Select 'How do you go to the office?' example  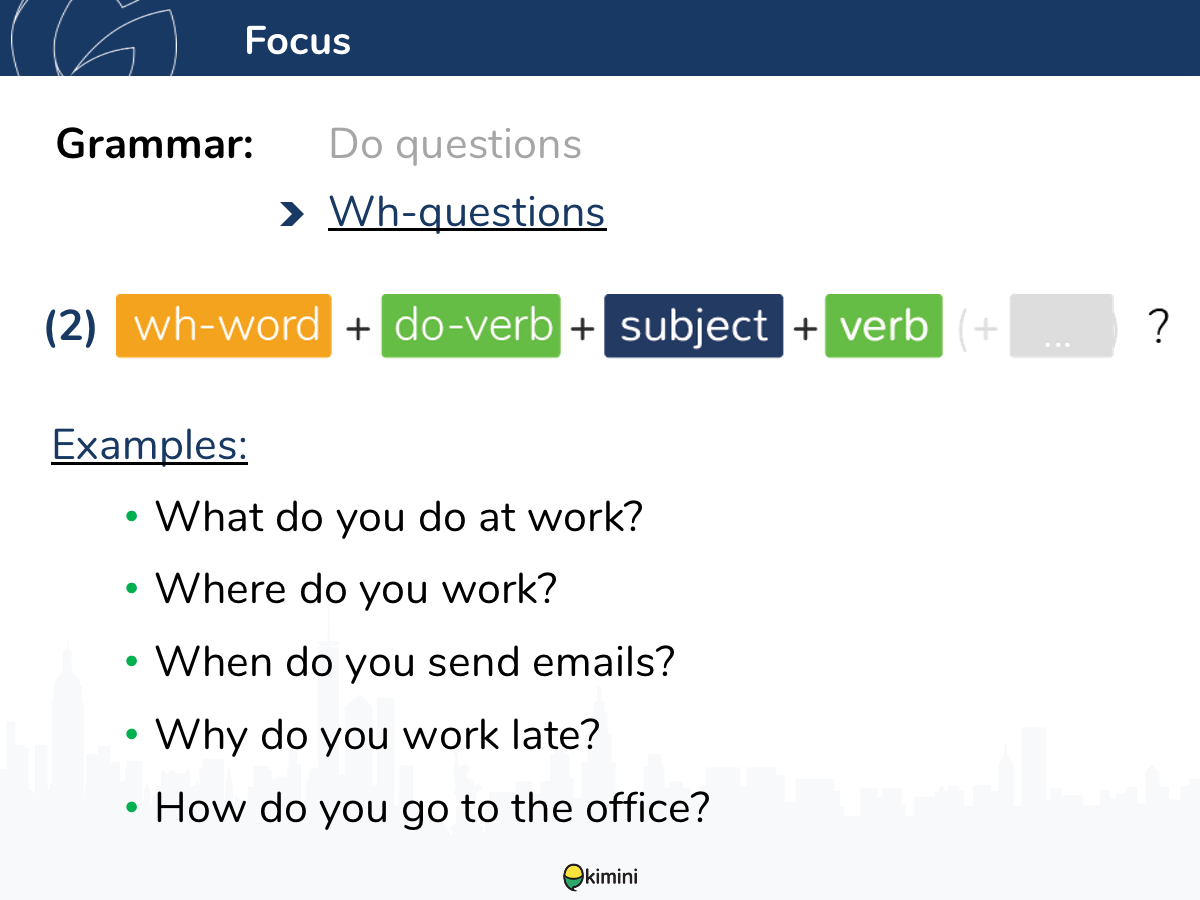point(432,807)
